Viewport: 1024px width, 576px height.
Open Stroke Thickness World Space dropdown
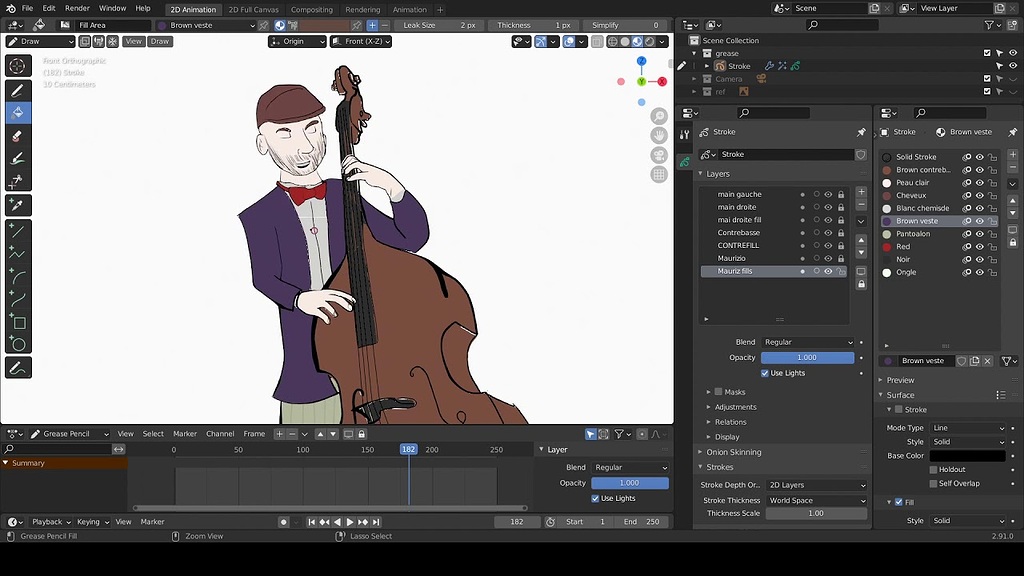pos(816,501)
